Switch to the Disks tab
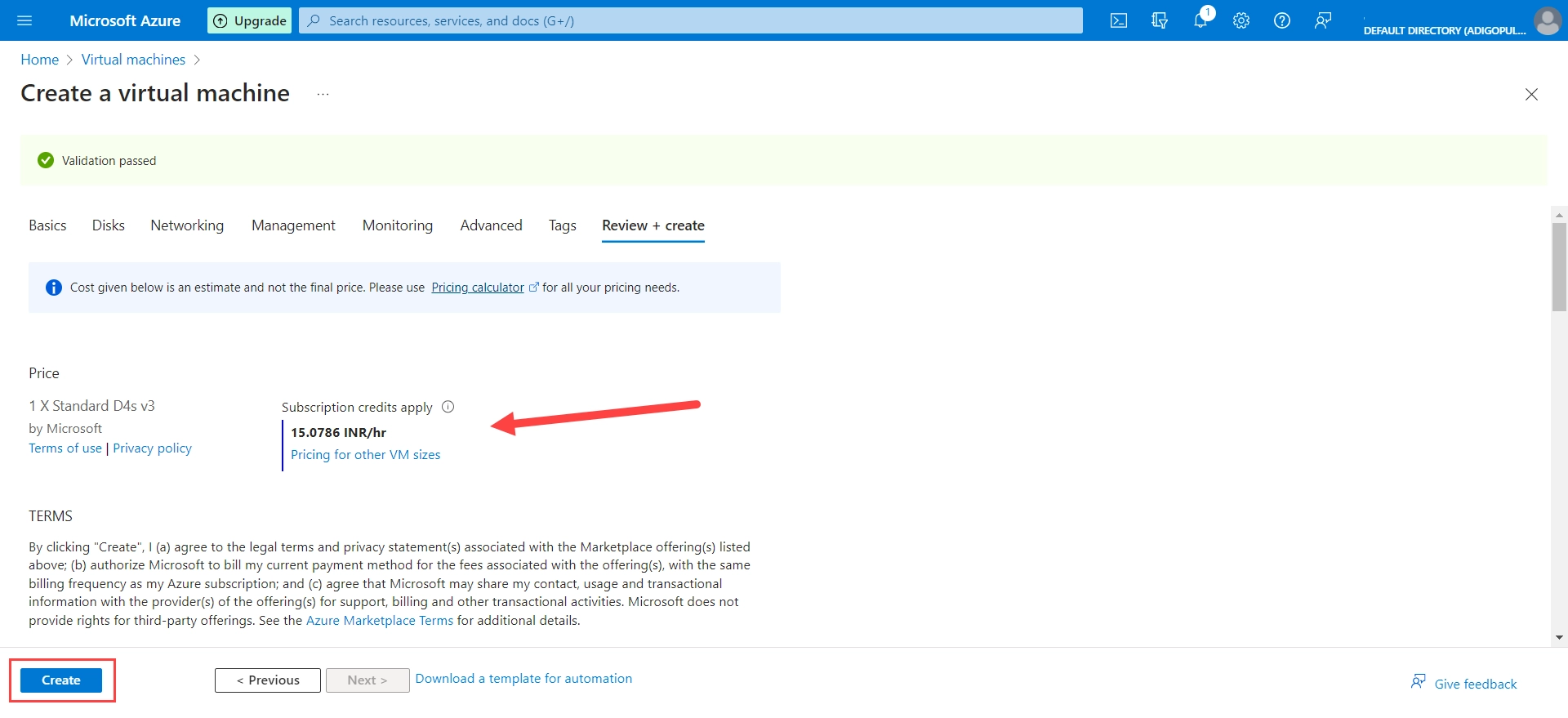The image size is (1568, 718). (109, 225)
